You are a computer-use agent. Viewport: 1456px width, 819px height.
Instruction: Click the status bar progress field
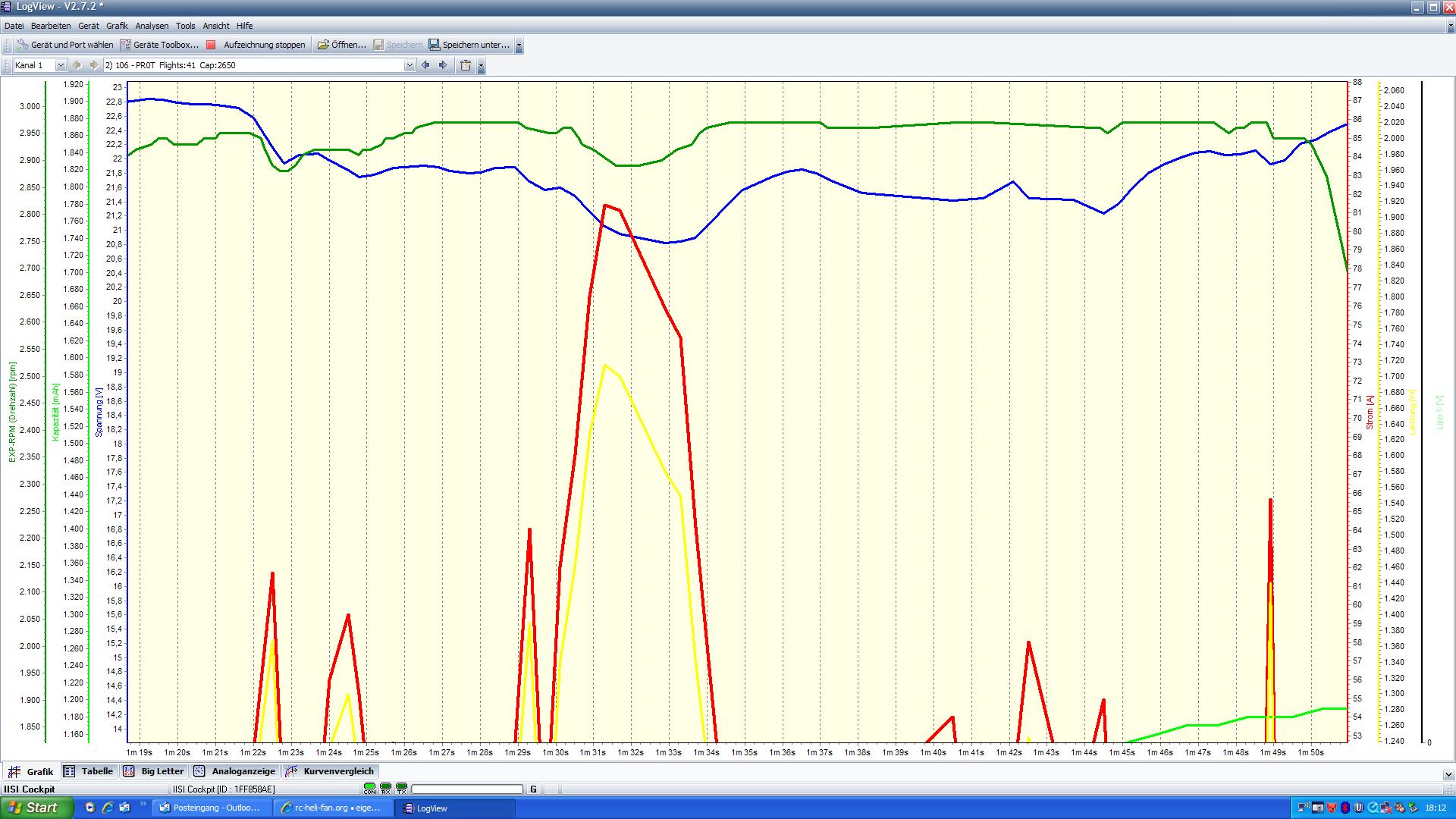point(466,789)
